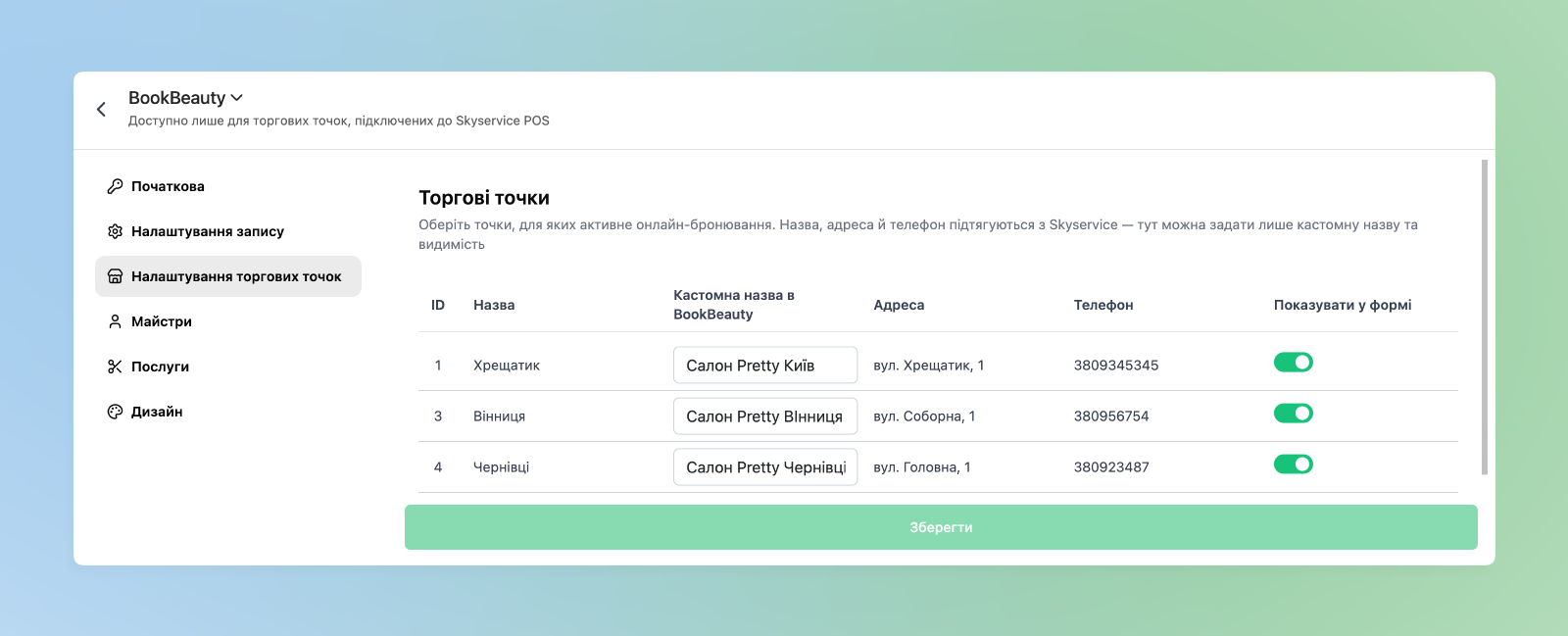
Task: Click the Вінниця name cell
Action: click(500, 416)
